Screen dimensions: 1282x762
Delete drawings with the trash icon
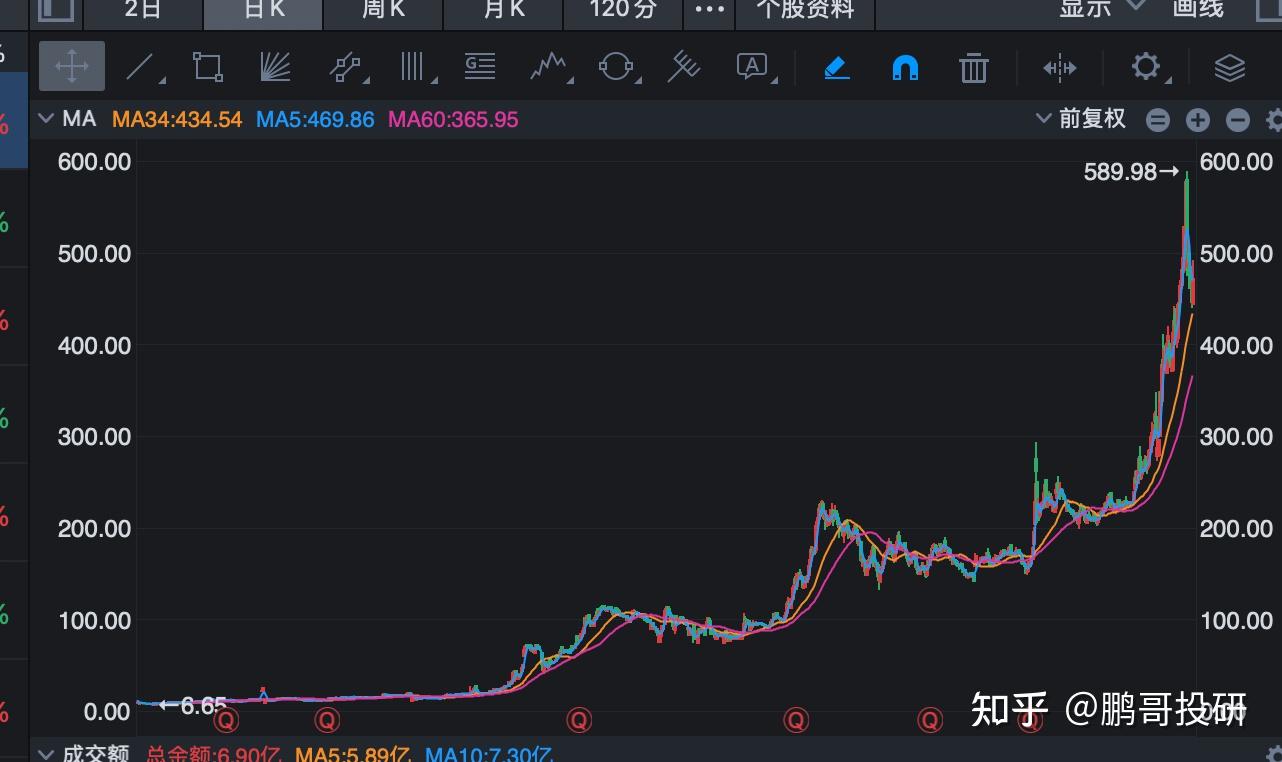973,66
